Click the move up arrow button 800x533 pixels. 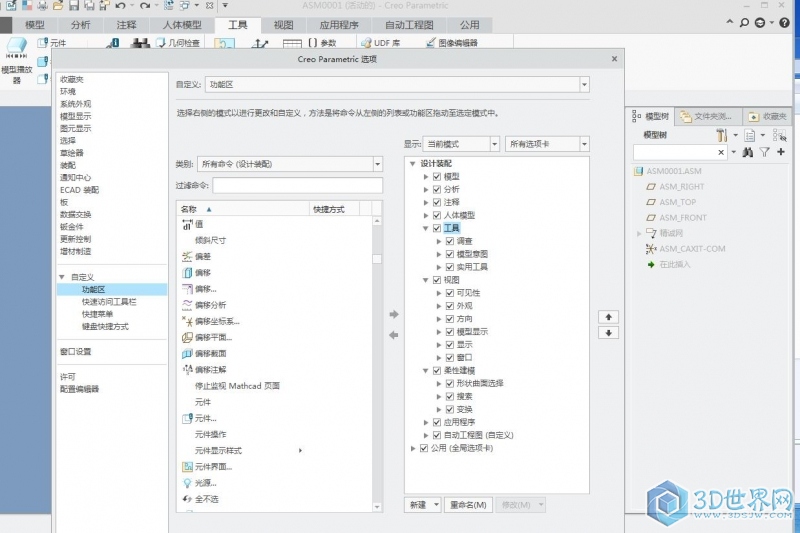pos(608,317)
